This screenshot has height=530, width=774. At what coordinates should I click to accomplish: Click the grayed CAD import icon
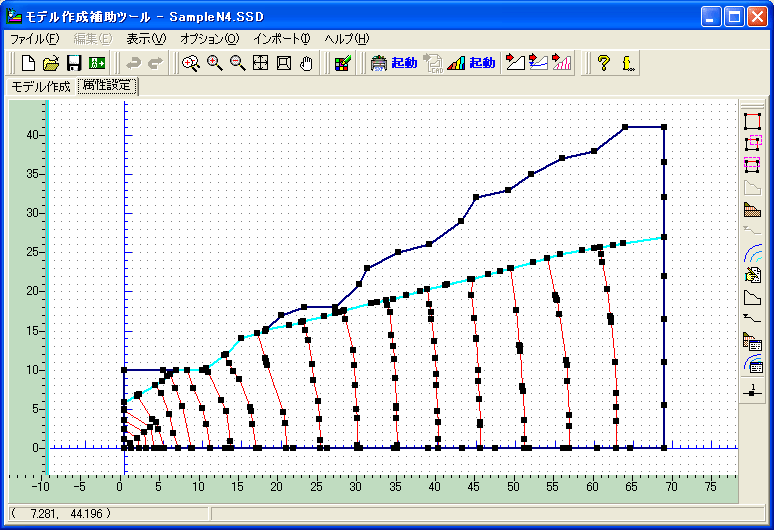(433, 63)
